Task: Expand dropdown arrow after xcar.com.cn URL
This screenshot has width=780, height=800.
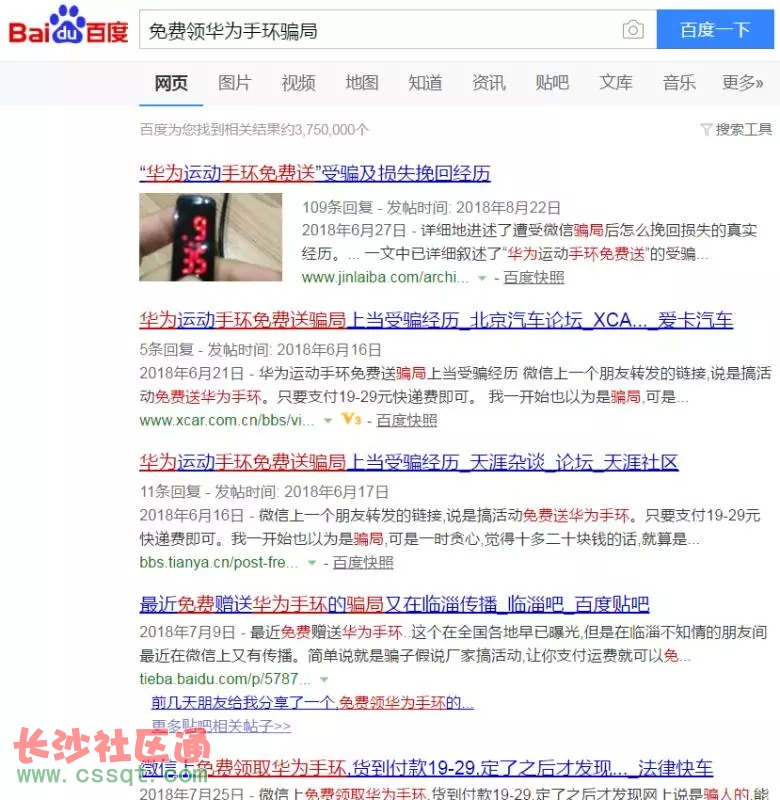Action: click(x=328, y=421)
